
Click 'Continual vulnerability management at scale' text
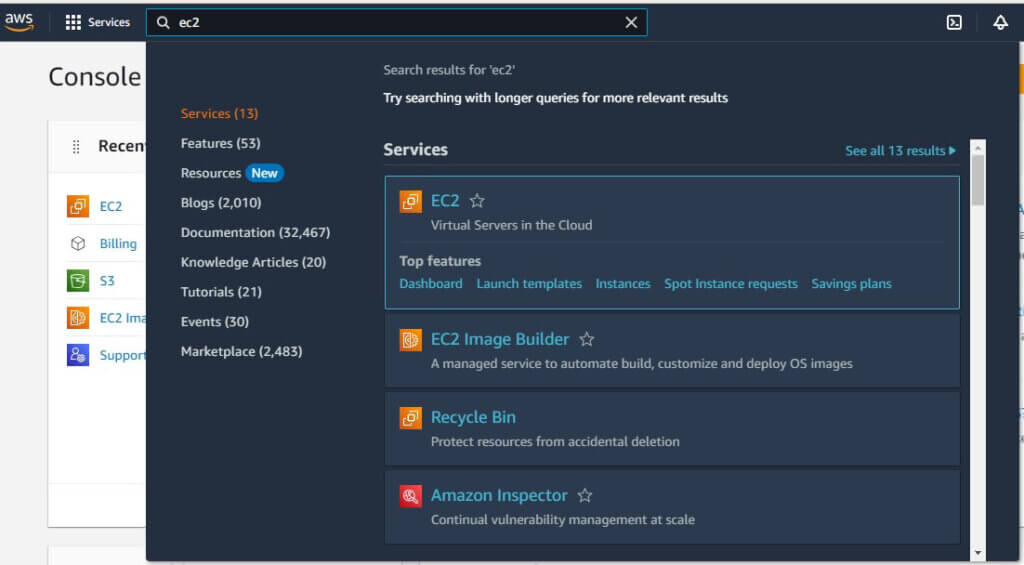pyautogui.click(x=563, y=520)
